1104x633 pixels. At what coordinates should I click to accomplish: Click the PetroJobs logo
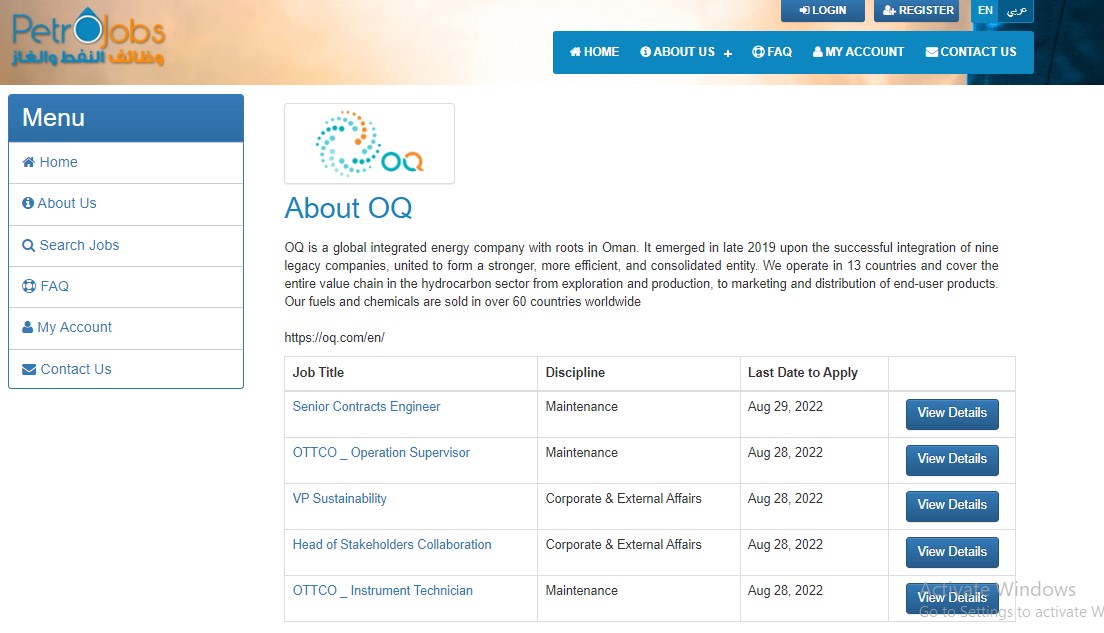pos(88,37)
